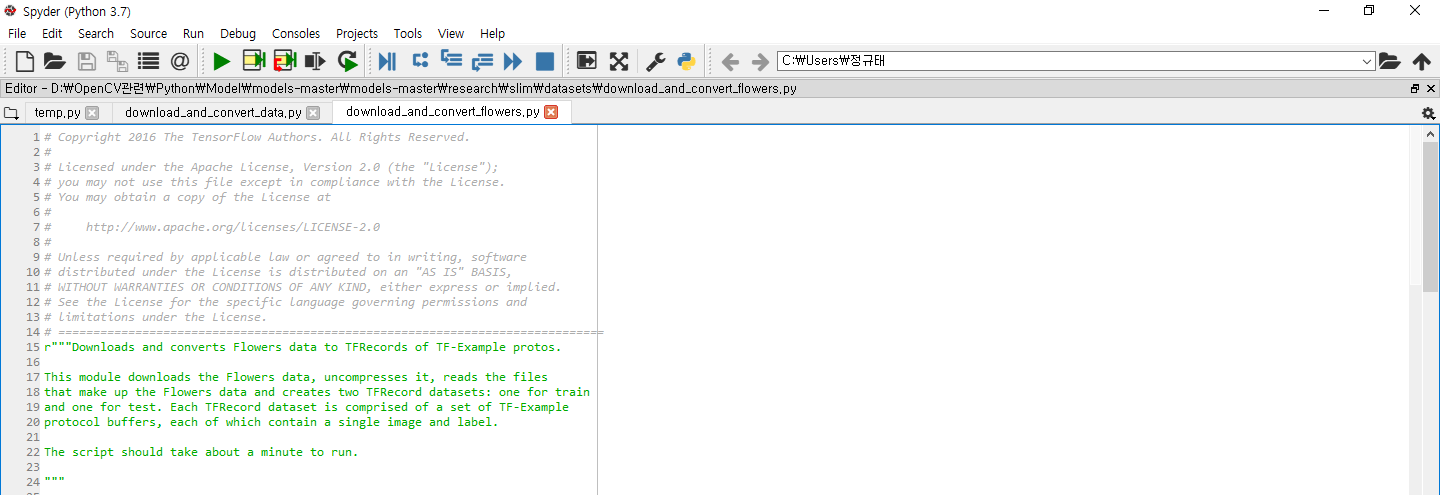Open the Tools menu
Screen dimensions: 1440x495
407,33
